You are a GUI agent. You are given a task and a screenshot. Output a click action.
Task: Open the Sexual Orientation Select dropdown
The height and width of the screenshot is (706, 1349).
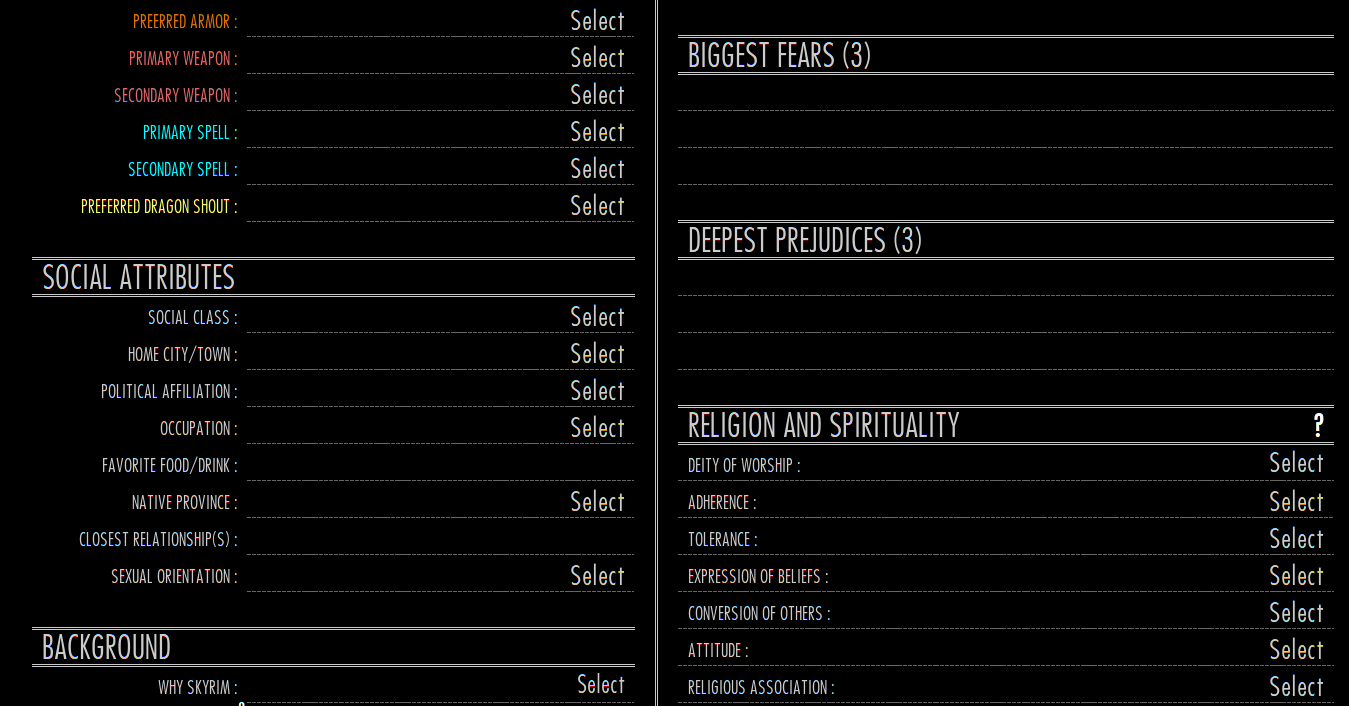(x=597, y=576)
